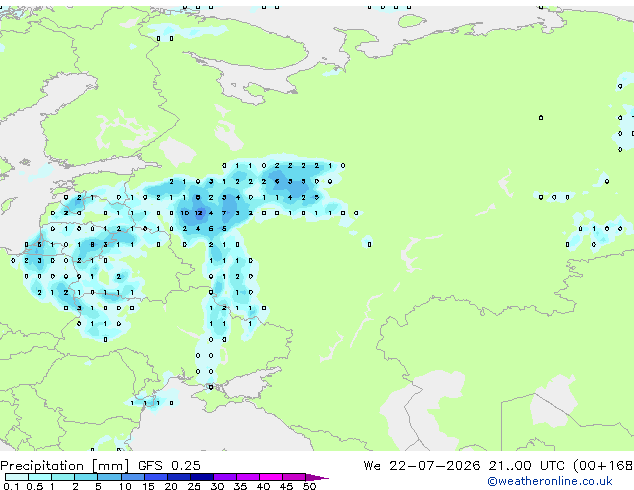
Task: Select the legend swatch between 30 and 35
Action: (225, 477)
